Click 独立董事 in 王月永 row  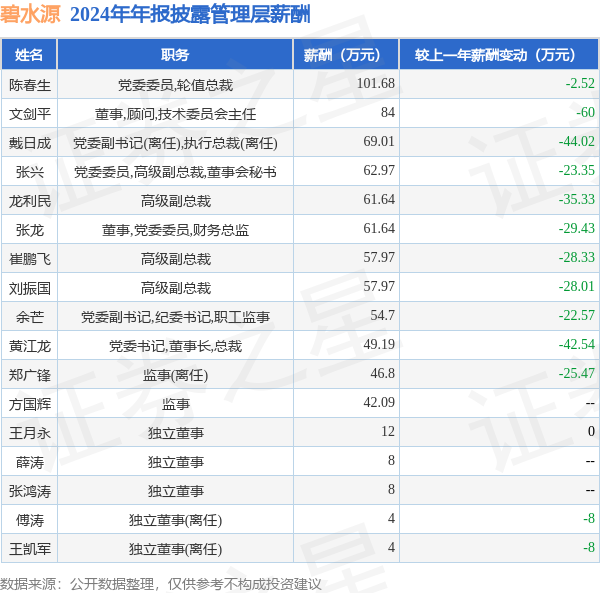click(176, 433)
